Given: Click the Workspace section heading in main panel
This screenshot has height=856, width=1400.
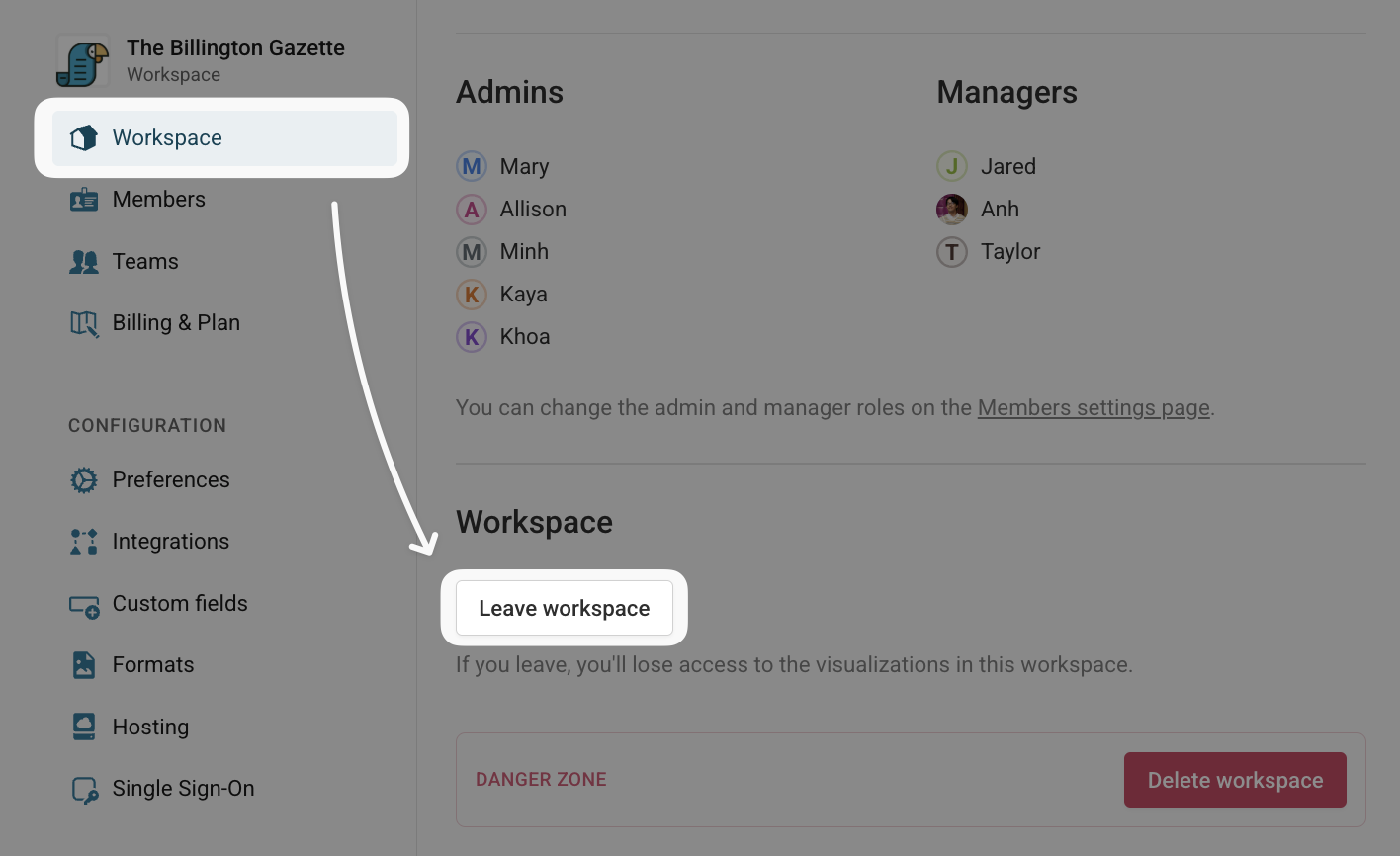Looking at the screenshot, I should [x=534, y=523].
